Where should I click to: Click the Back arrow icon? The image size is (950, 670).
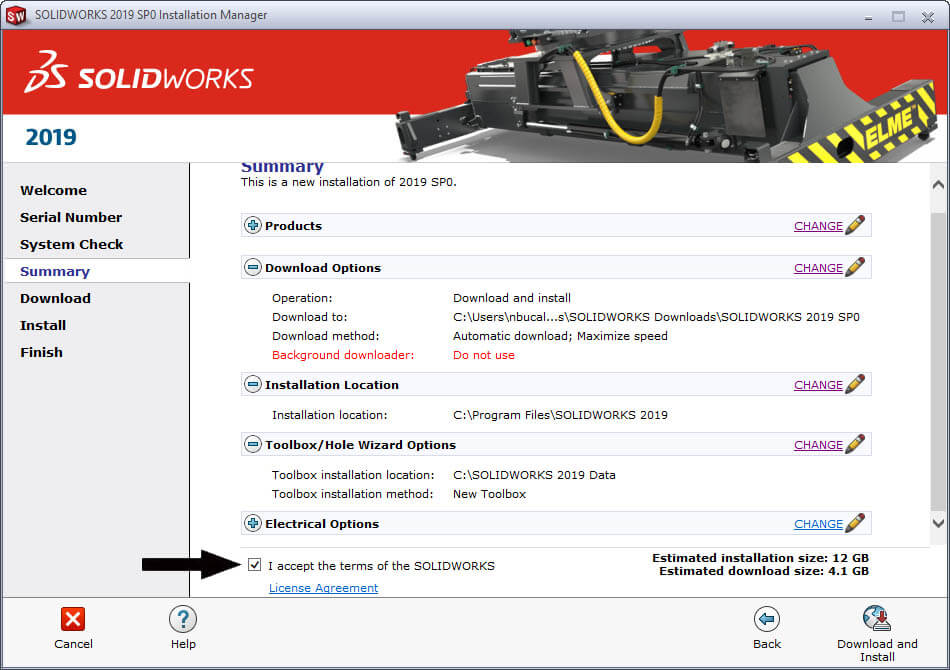(x=767, y=619)
